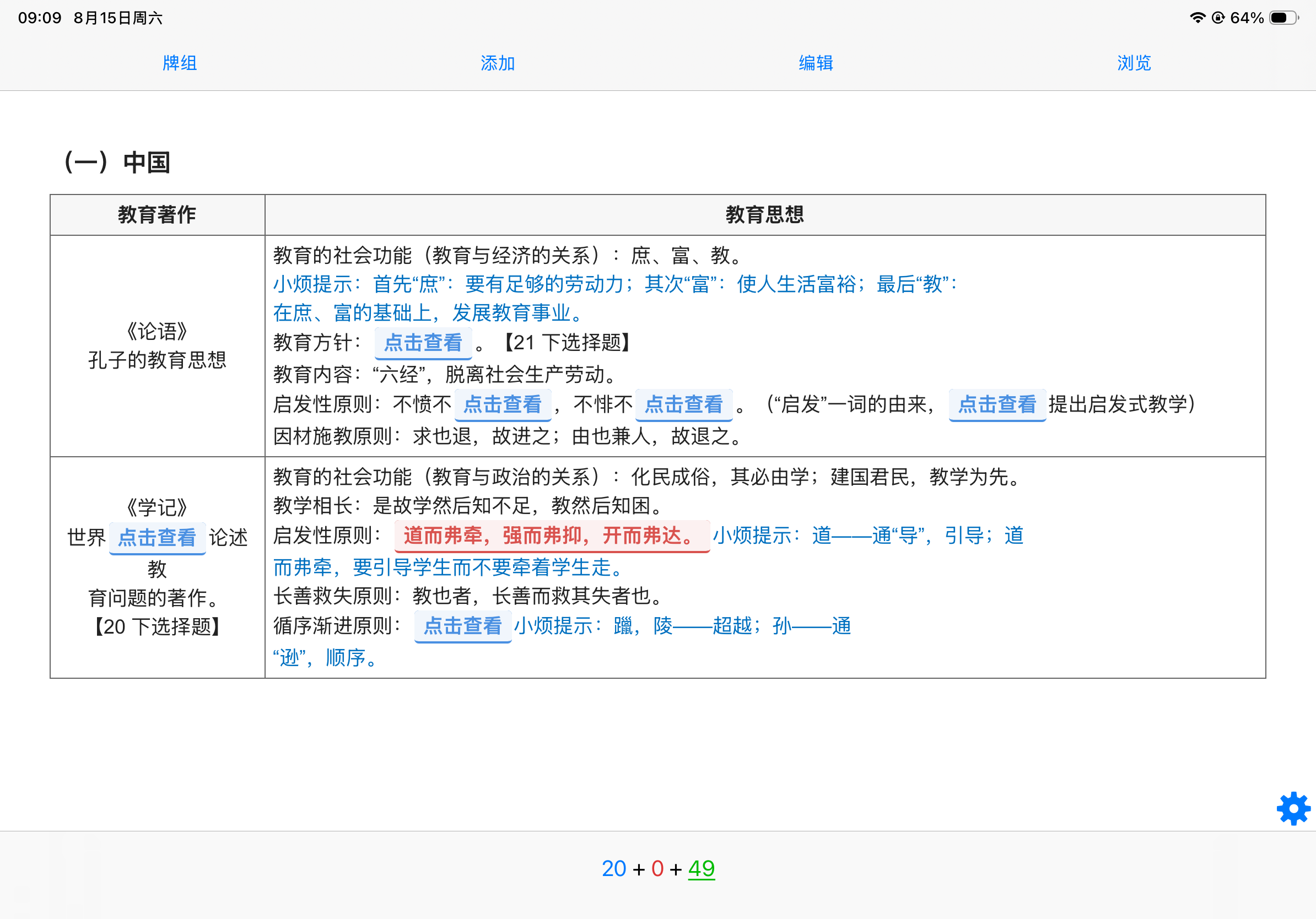1316x919 pixels.
Task: Tap the blue hint “逊”，顺序
Action: pos(325,658)
